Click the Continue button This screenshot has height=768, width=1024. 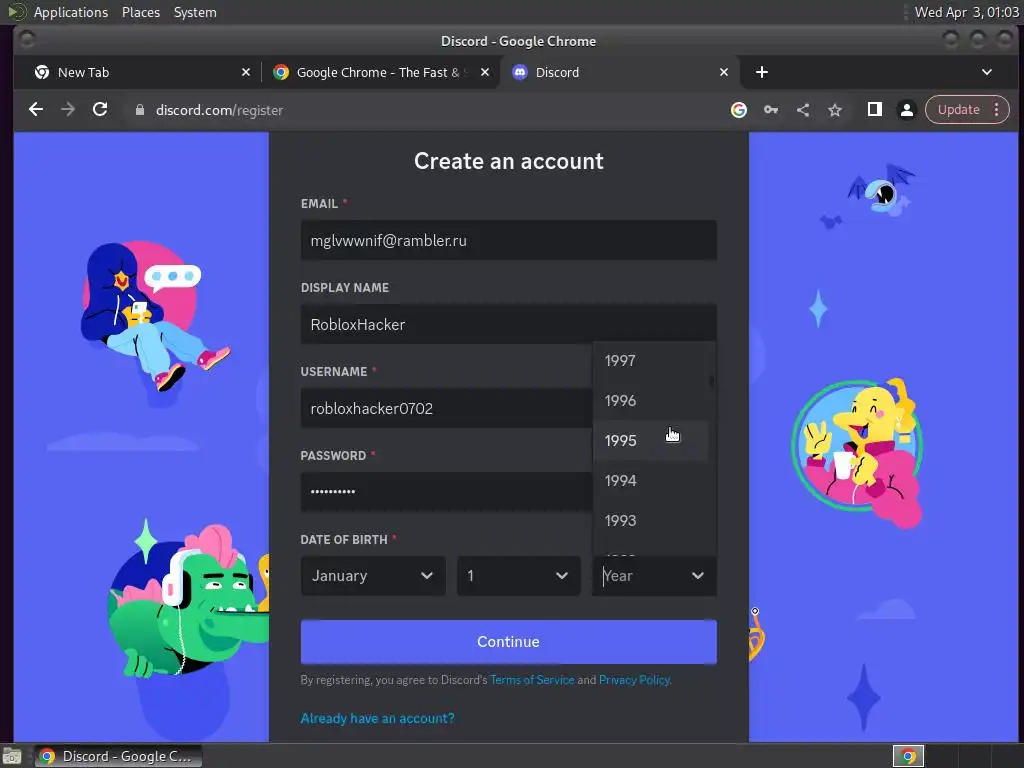pos(509,642)
